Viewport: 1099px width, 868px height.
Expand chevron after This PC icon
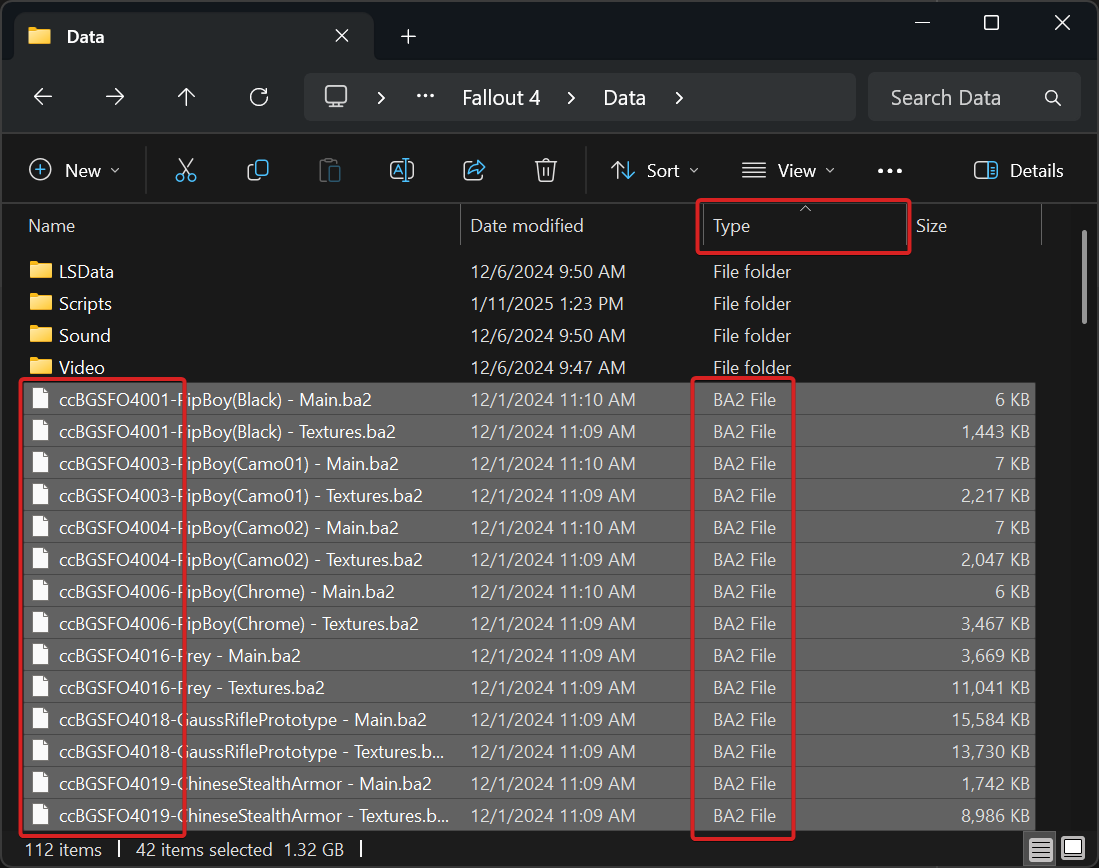tap(381, 98)
